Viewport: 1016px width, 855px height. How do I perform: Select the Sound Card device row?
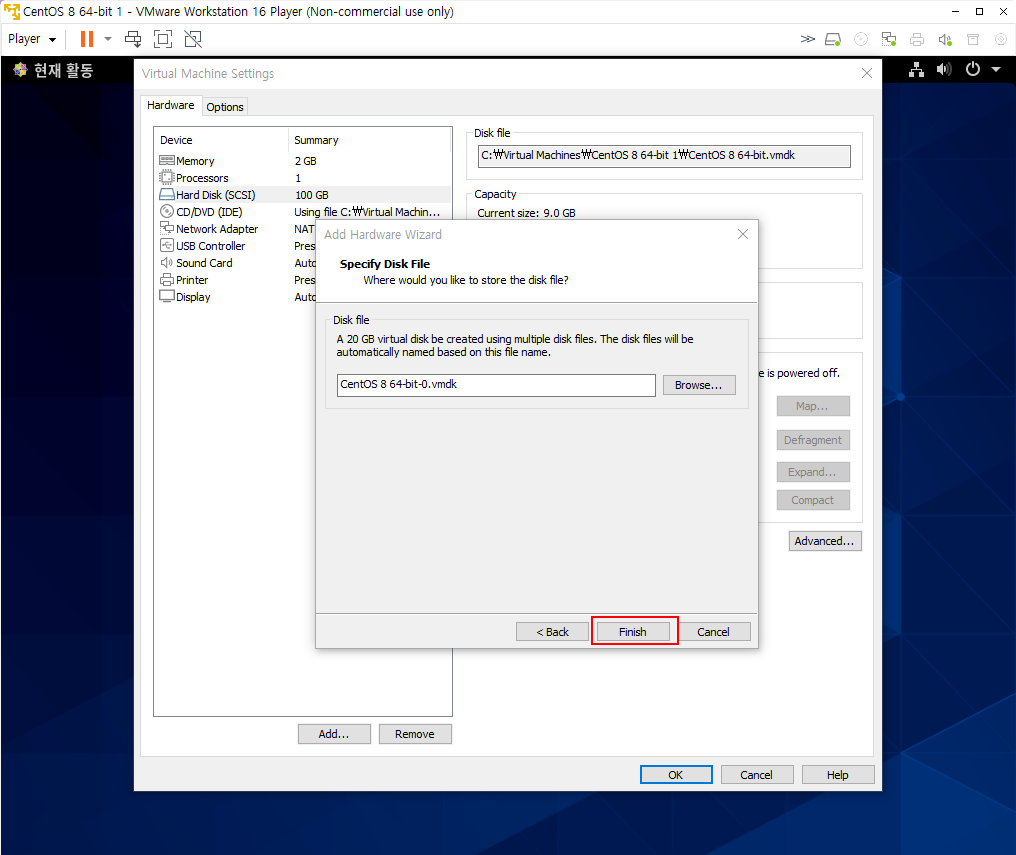click(237, 263)
